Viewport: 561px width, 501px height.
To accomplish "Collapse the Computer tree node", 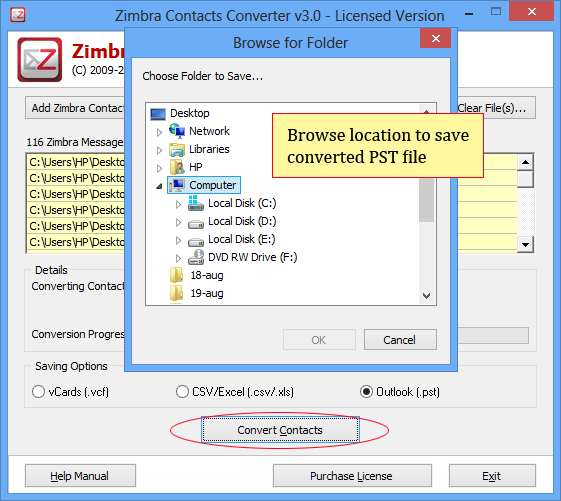I will click(159, 186).
